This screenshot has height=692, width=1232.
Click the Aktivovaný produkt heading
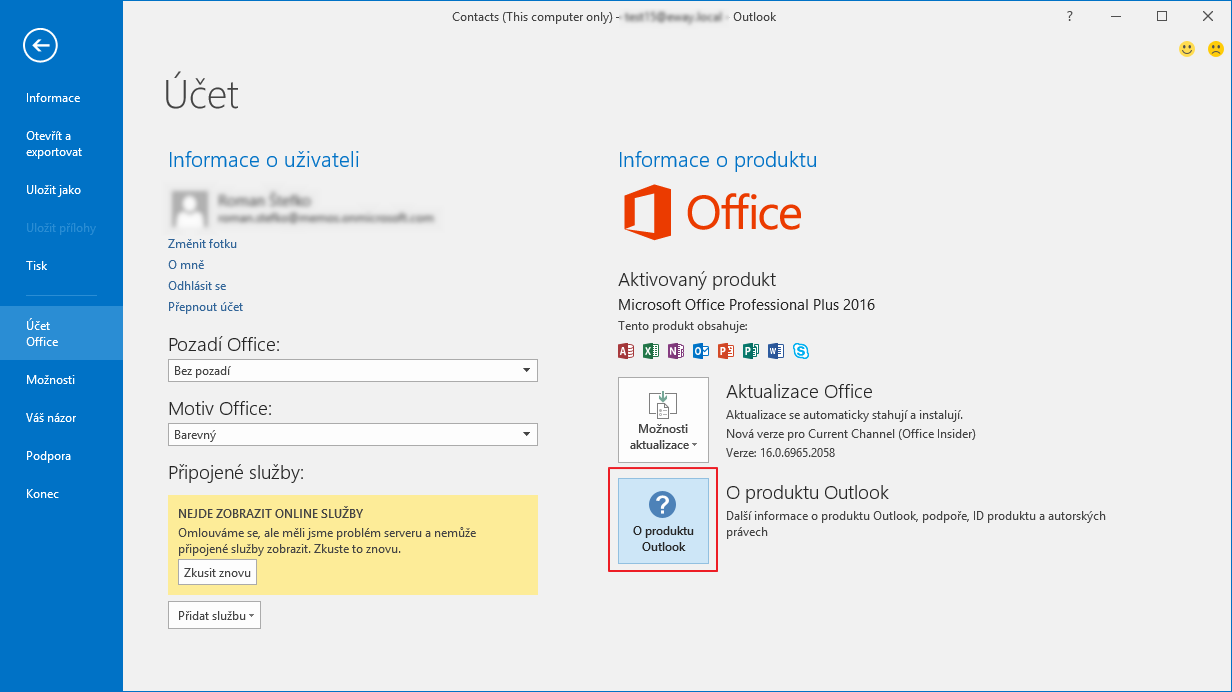[697, 280]
